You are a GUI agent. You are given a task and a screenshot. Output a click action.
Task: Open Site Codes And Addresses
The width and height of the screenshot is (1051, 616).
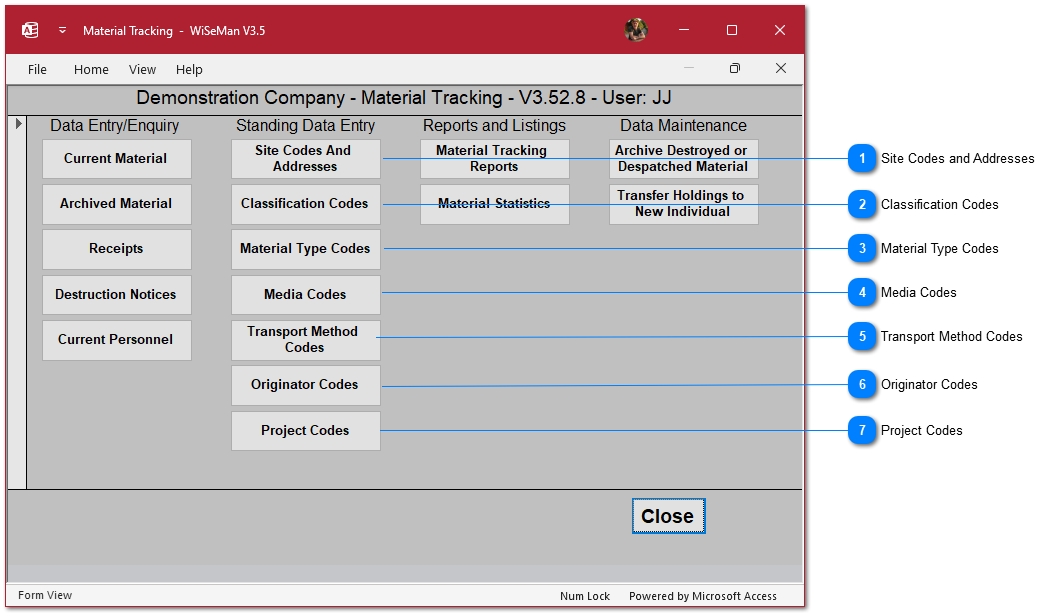[305, 159]
